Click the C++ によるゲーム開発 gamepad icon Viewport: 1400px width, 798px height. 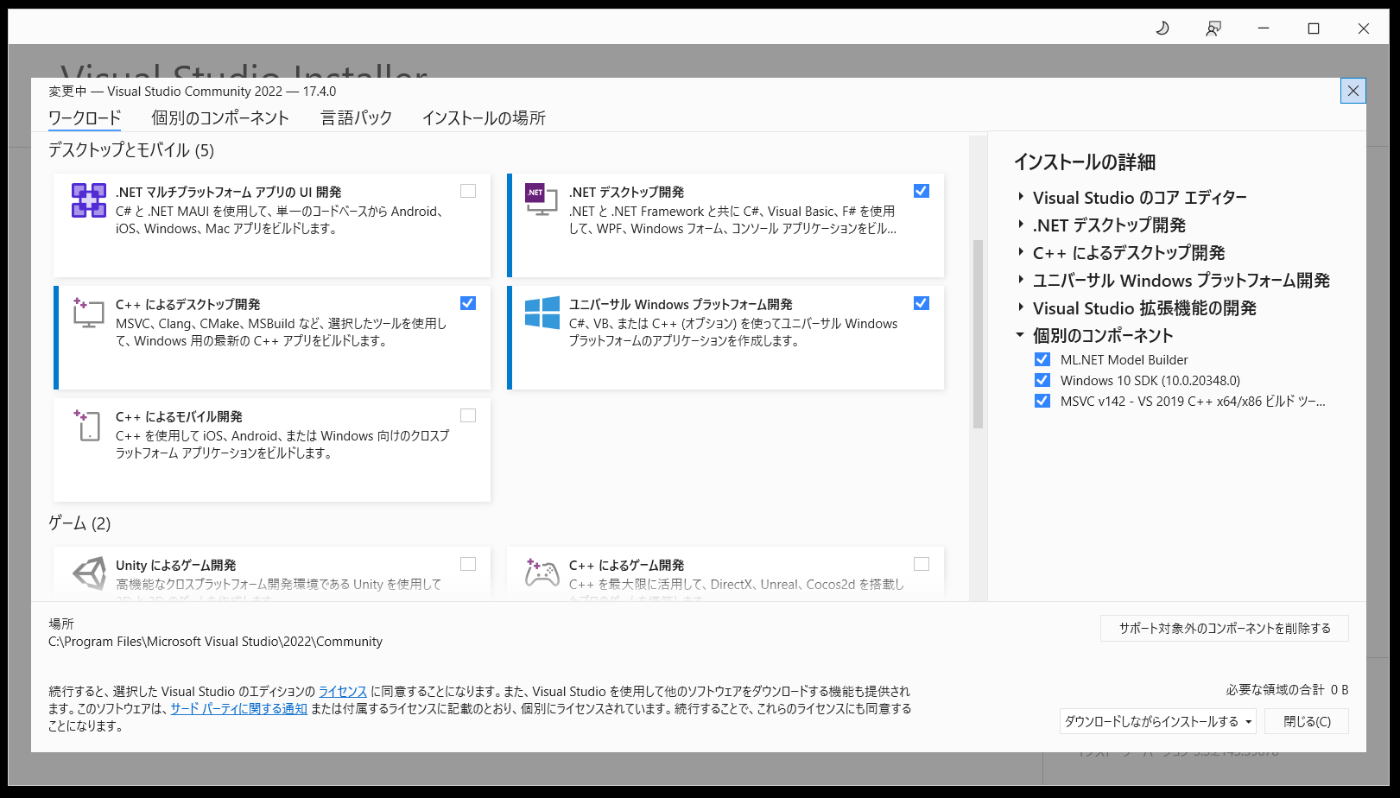tap(542, 573)
